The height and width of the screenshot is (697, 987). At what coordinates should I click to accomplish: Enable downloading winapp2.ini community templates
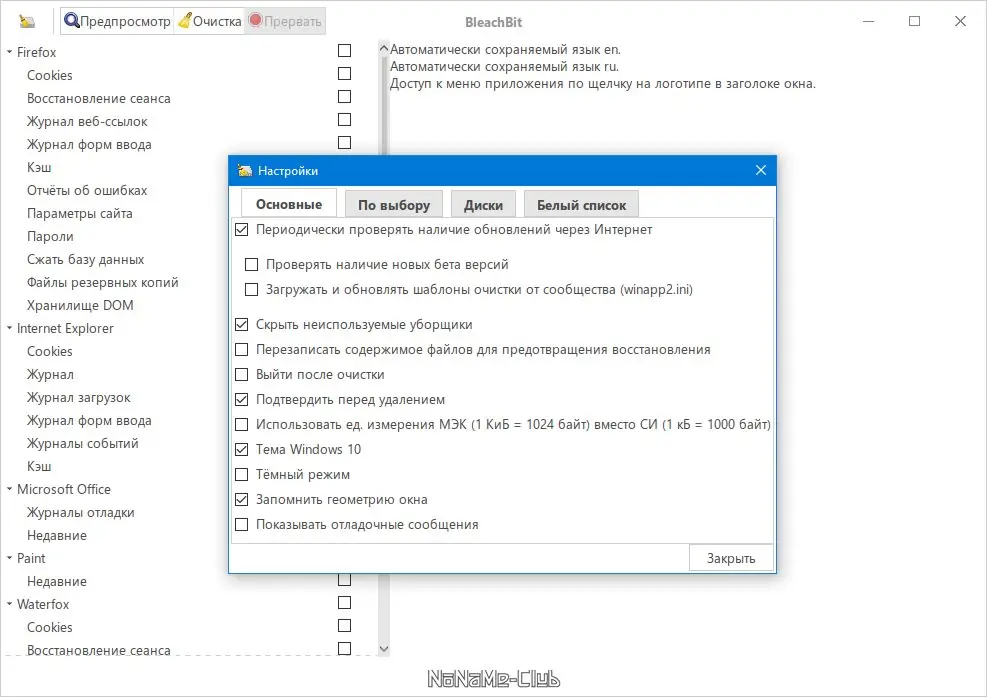[x=251, y=290]
